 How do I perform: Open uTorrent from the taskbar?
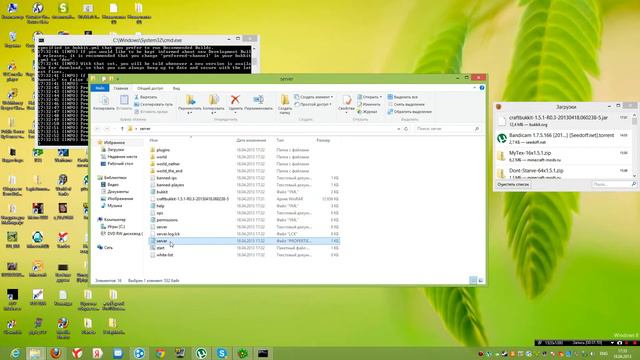(x=201, y=353)
